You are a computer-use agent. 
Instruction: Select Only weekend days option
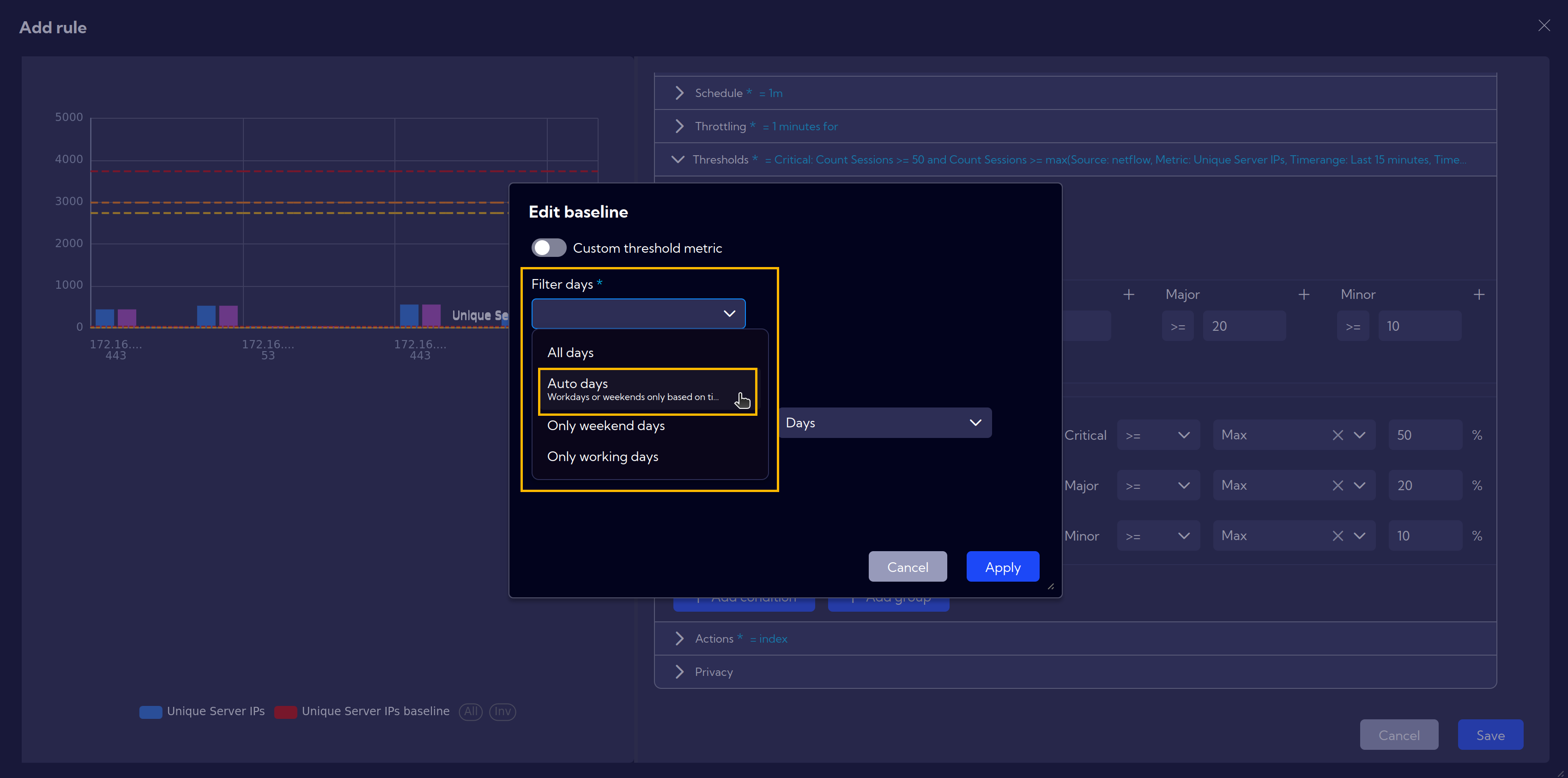pyautogui.click(x=649, y=425)
